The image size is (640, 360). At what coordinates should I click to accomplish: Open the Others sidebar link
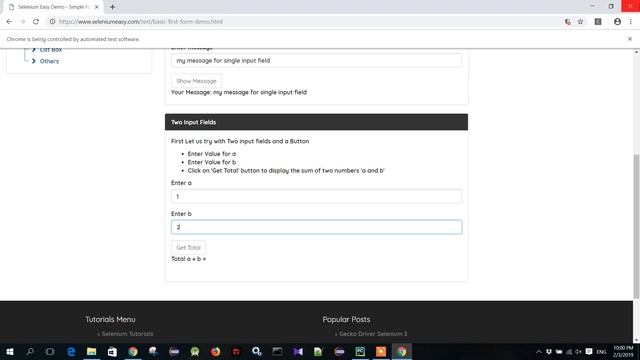point(49,61)
